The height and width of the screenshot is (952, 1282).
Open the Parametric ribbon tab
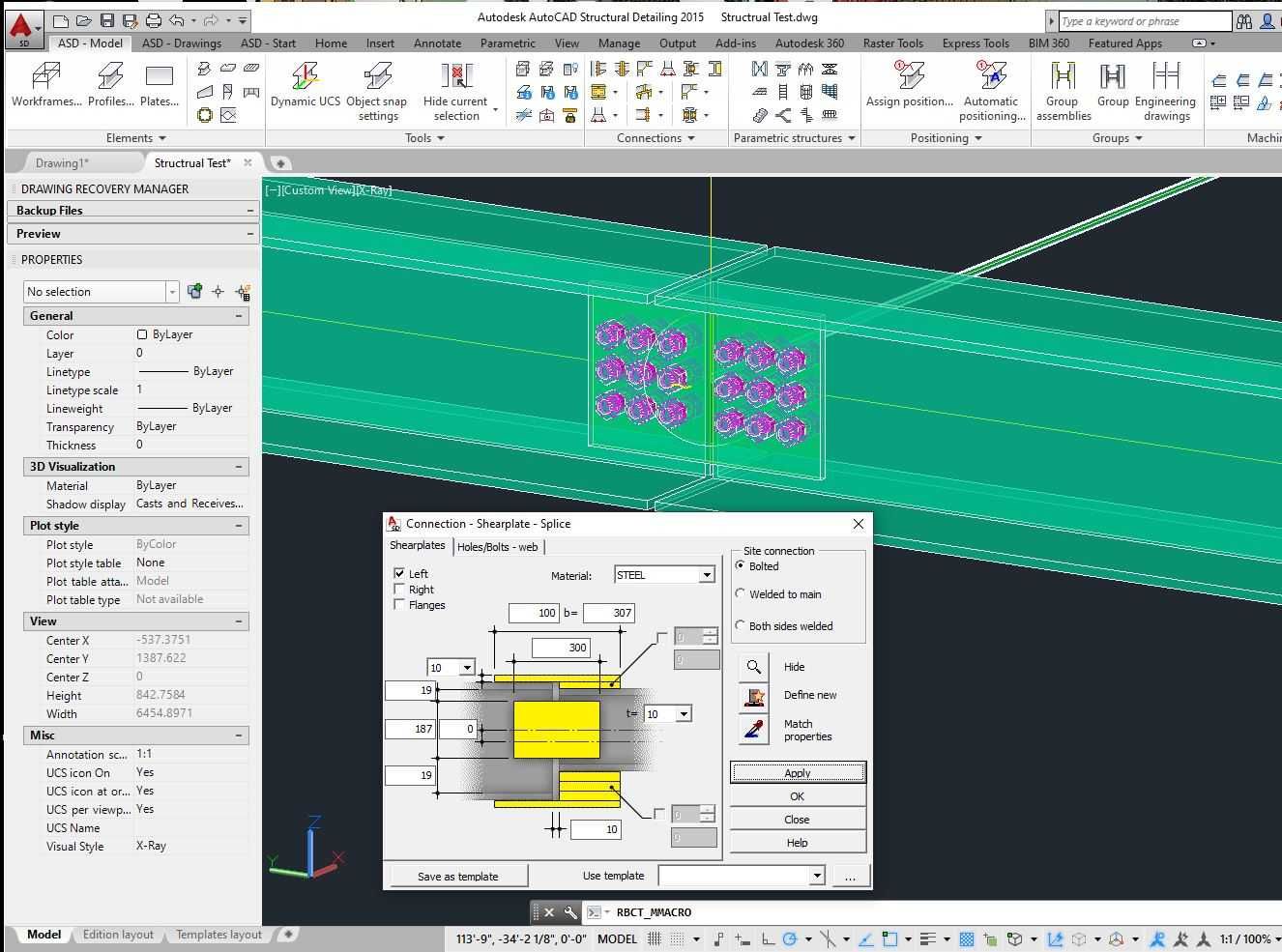pyautogui.click(x=508, y=43)
